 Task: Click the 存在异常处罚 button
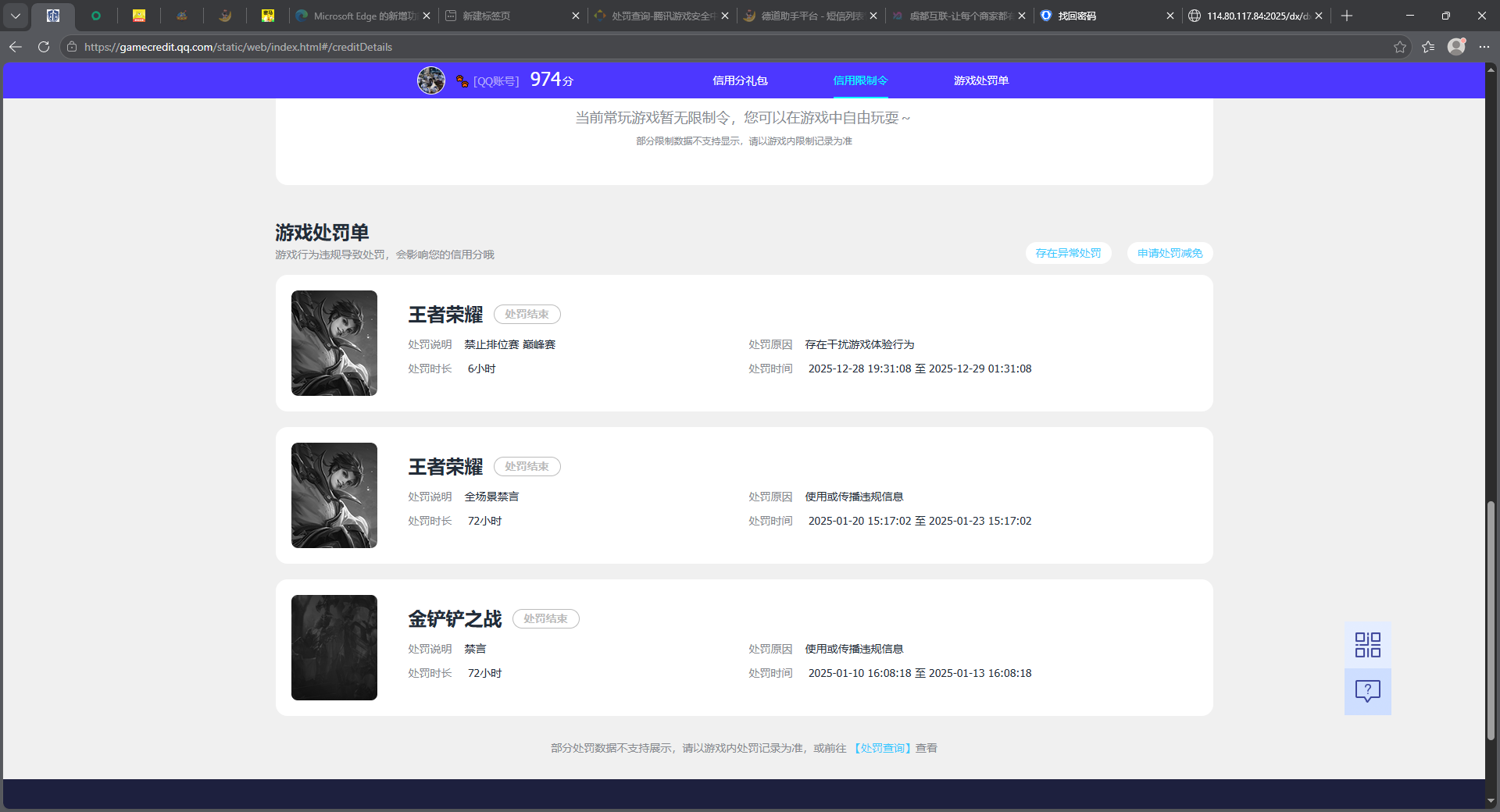[x=1068, y=253]
